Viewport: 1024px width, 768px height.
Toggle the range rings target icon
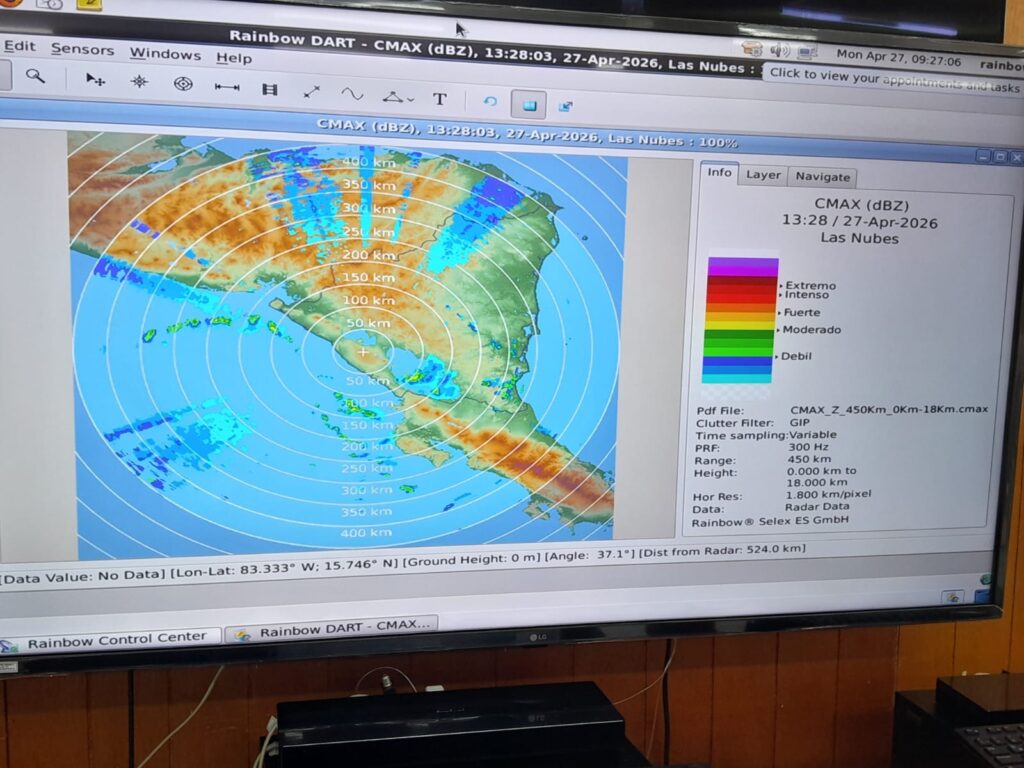point(183,84)
